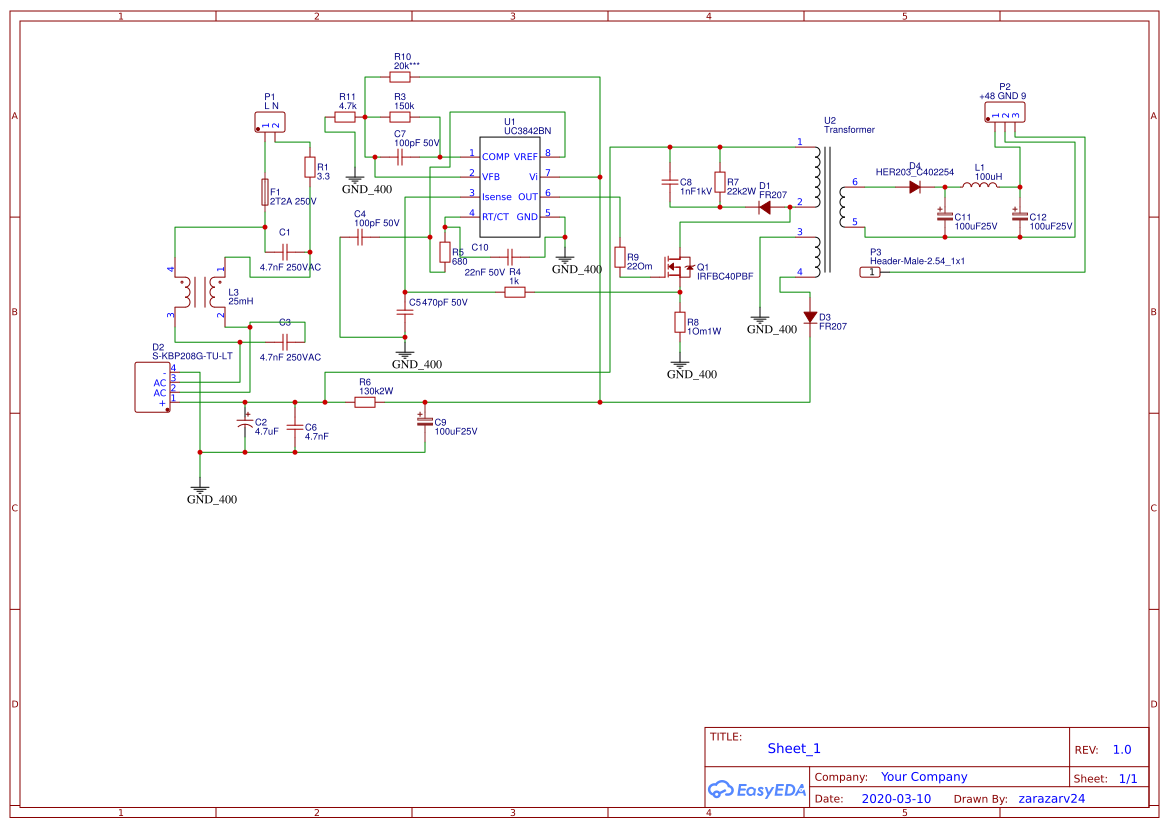The width and height of the screenshot is (1169, 828).
Task: Select the P1 L N connector symbol
Action: [270, 120]
